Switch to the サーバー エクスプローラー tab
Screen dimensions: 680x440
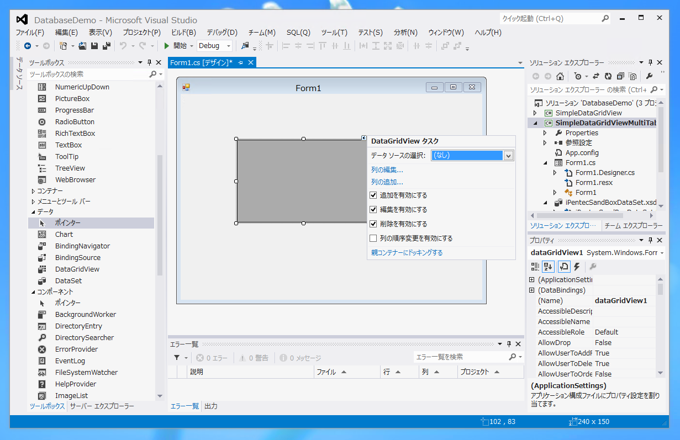102,407
